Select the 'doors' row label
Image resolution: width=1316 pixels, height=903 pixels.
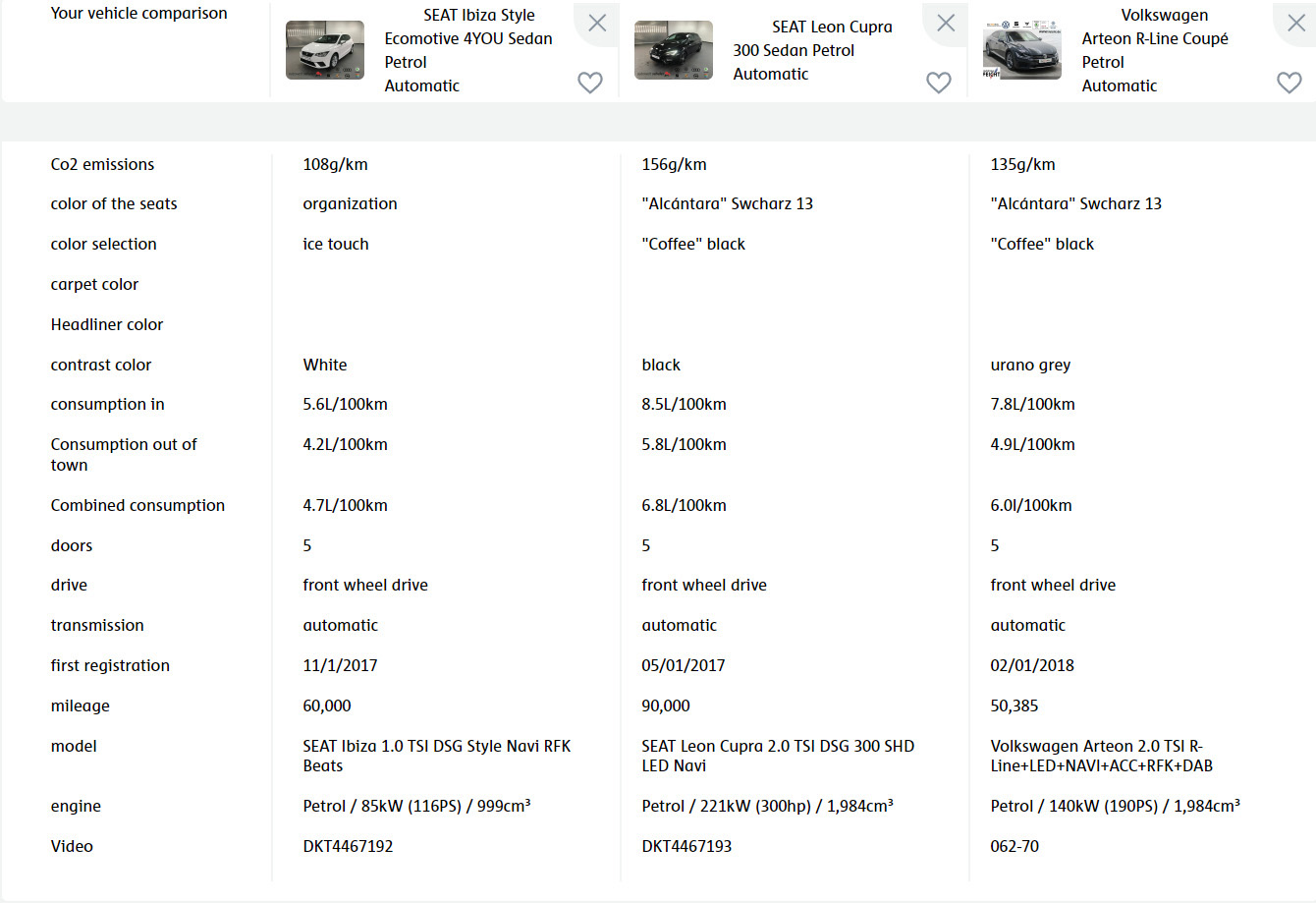[x=72, y=545]
